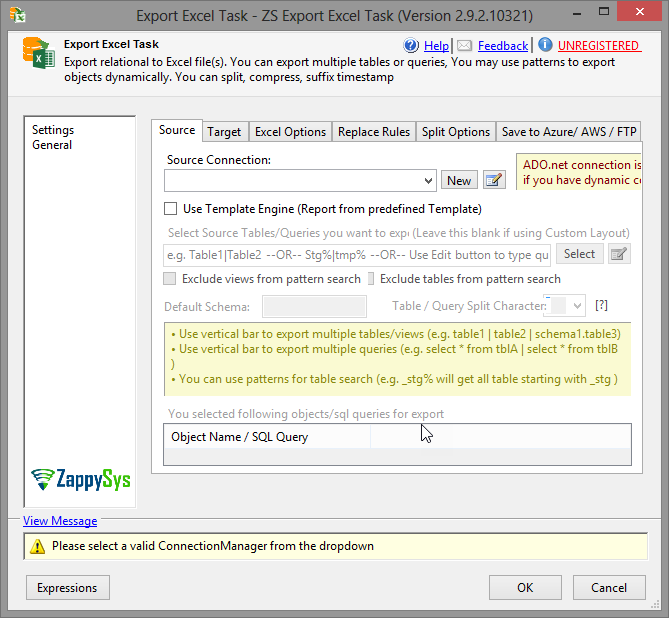This screenshot has width=669, height=618.
Task: Select General in the left panel
Action: tap(52, 145)
